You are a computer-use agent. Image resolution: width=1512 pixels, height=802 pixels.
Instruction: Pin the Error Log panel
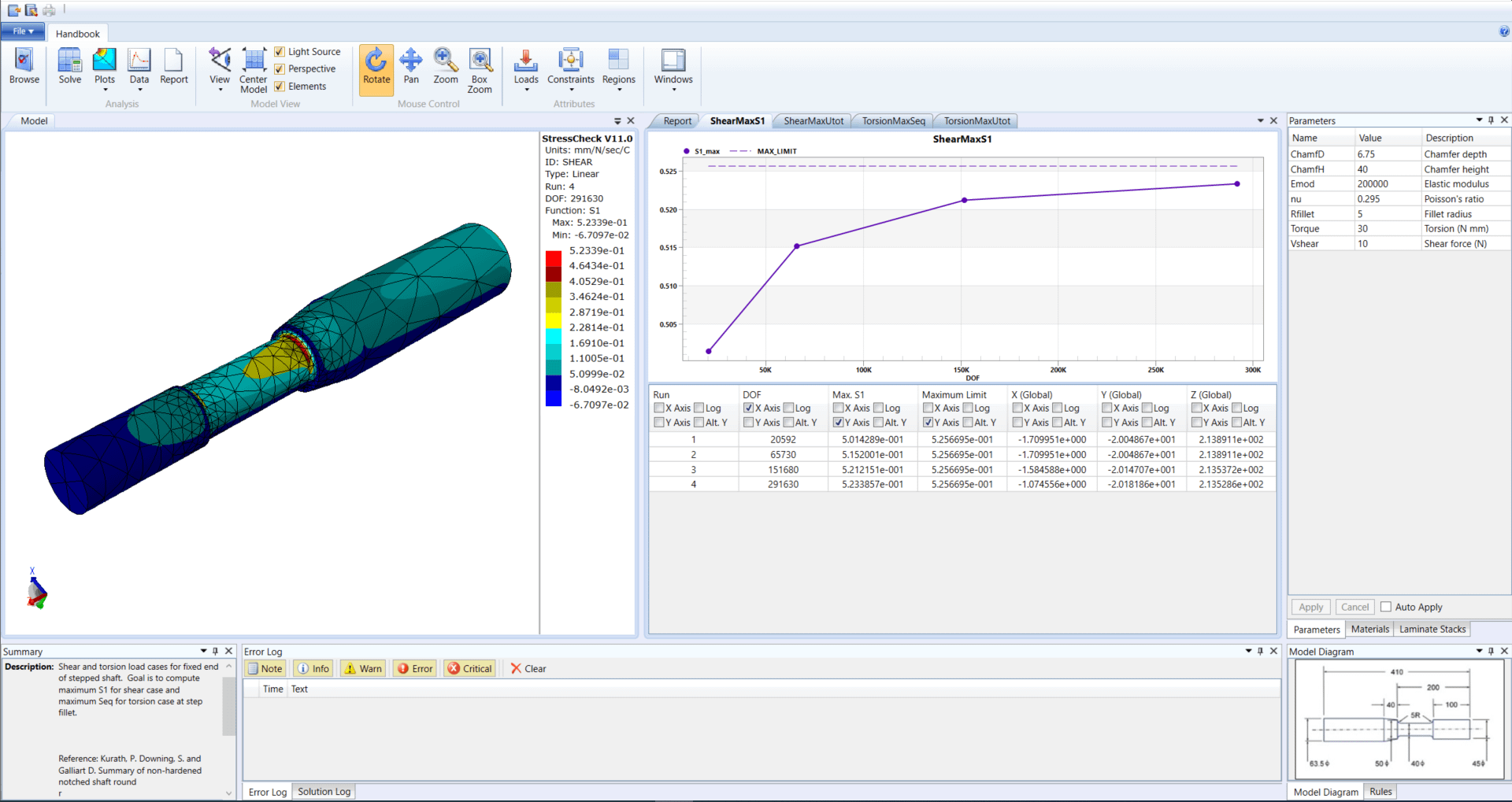tap(1260, 651)
